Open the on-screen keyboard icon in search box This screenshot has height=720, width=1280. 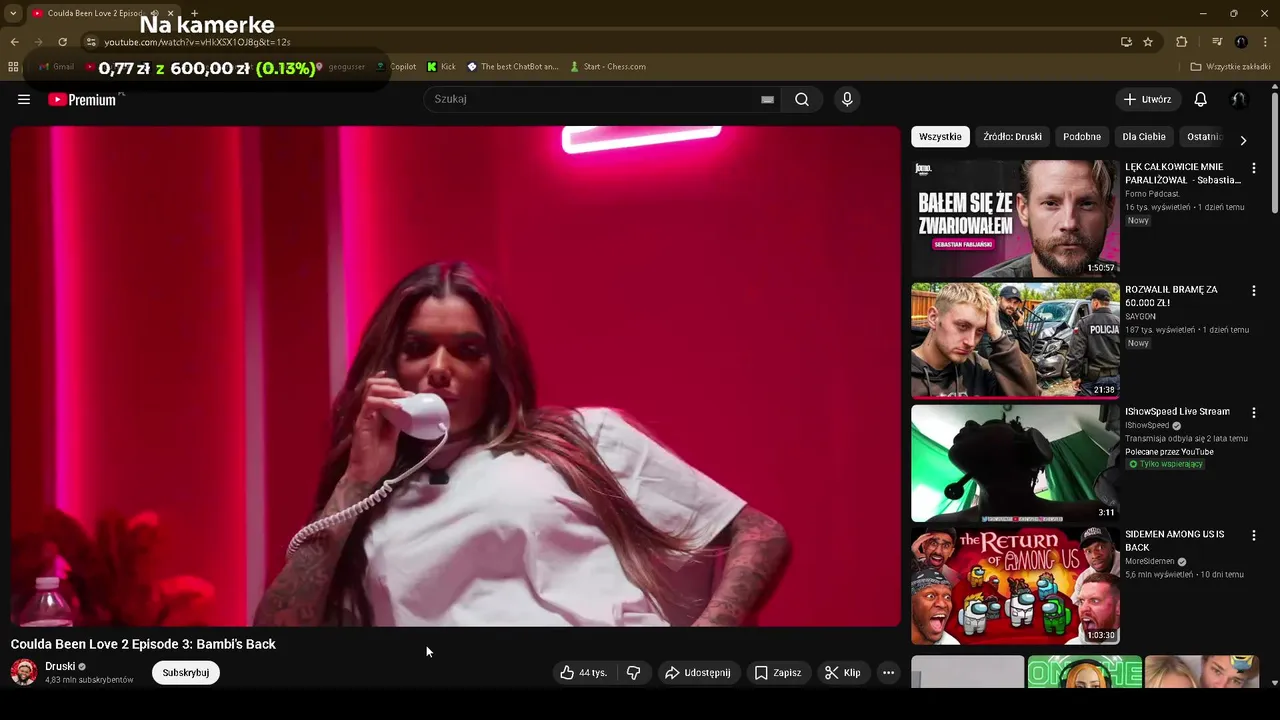point(767,99)
